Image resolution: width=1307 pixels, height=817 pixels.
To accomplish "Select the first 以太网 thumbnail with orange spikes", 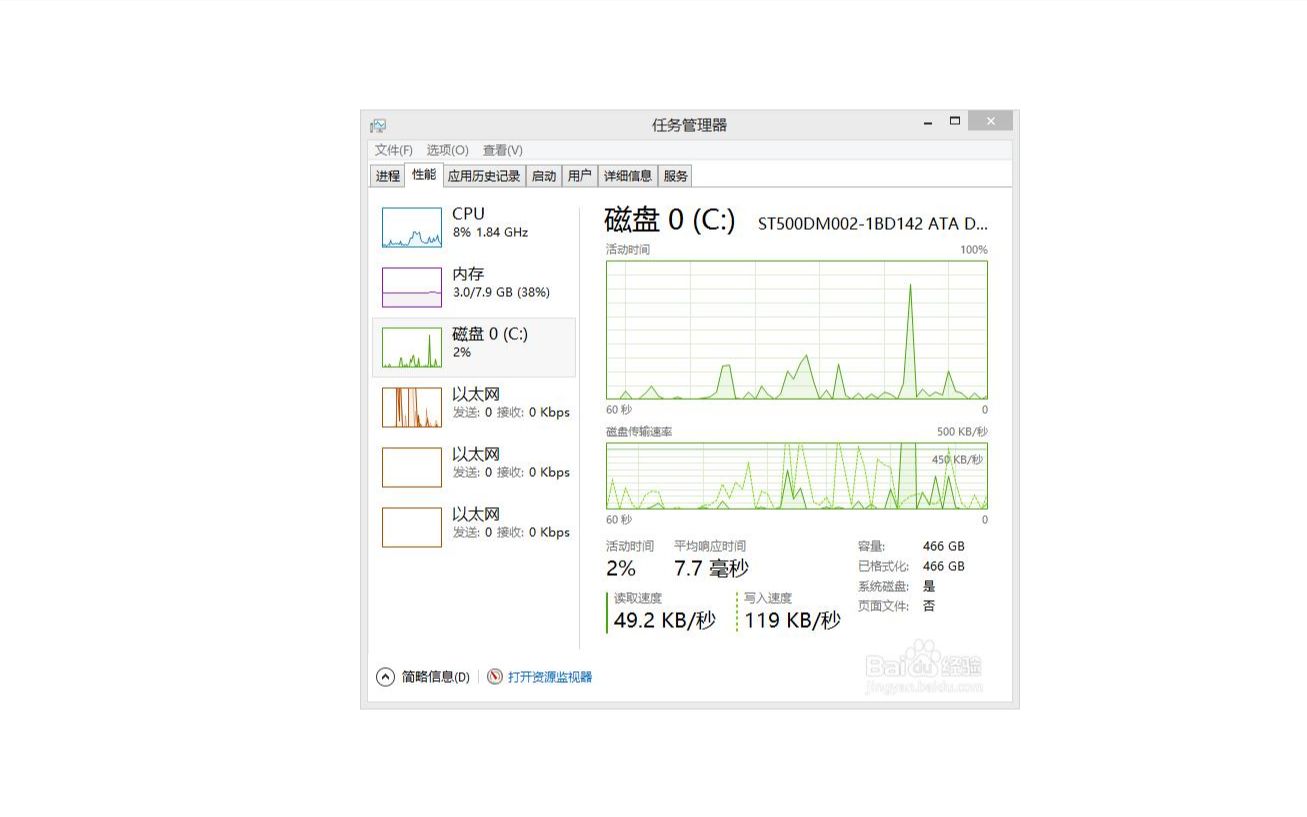I will tap(411, 407).
